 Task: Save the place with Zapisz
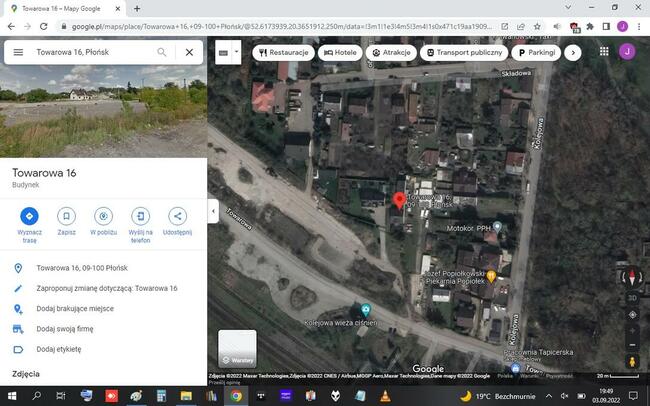[66, 222]
